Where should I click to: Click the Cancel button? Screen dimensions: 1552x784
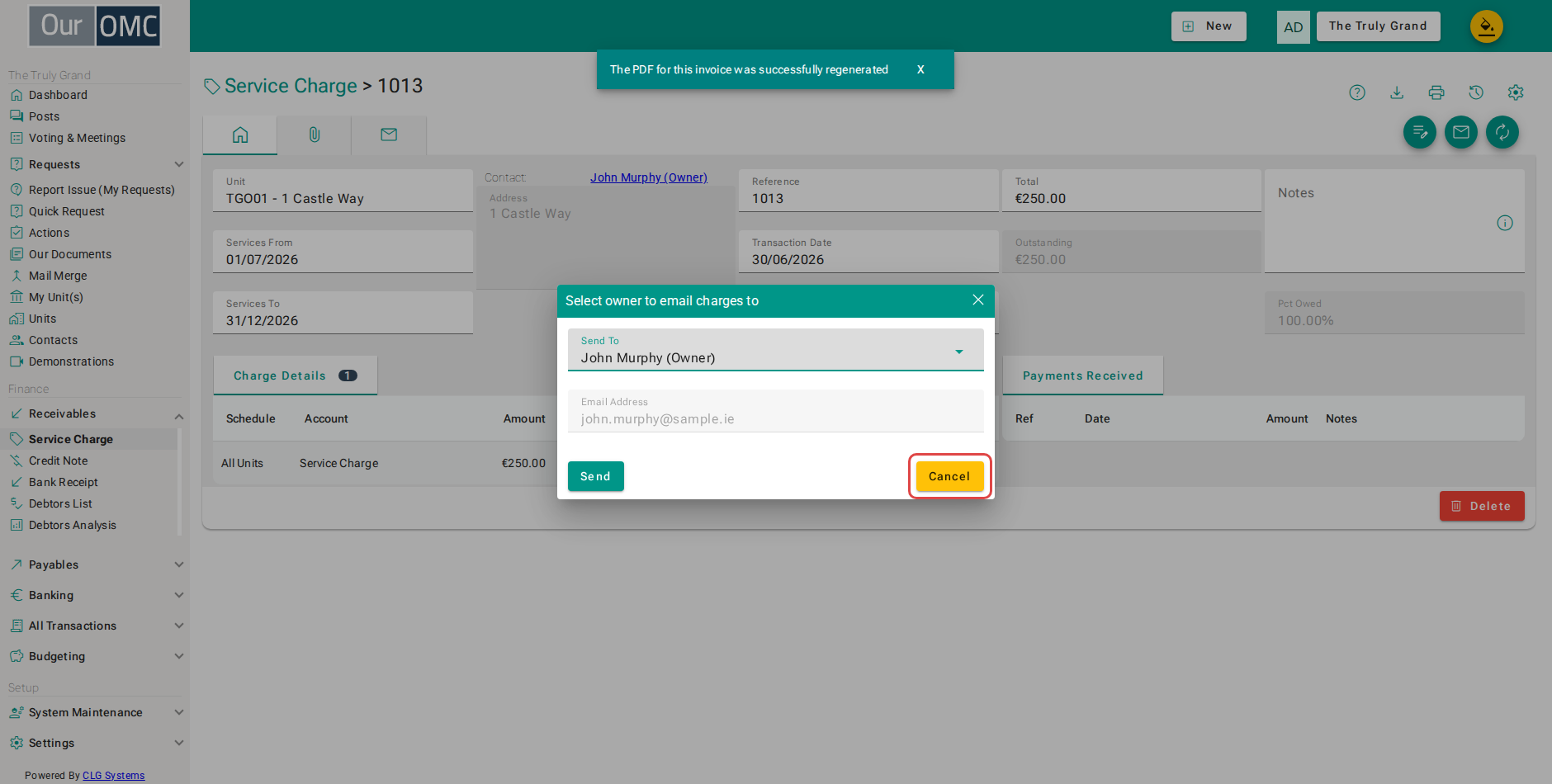949,476
